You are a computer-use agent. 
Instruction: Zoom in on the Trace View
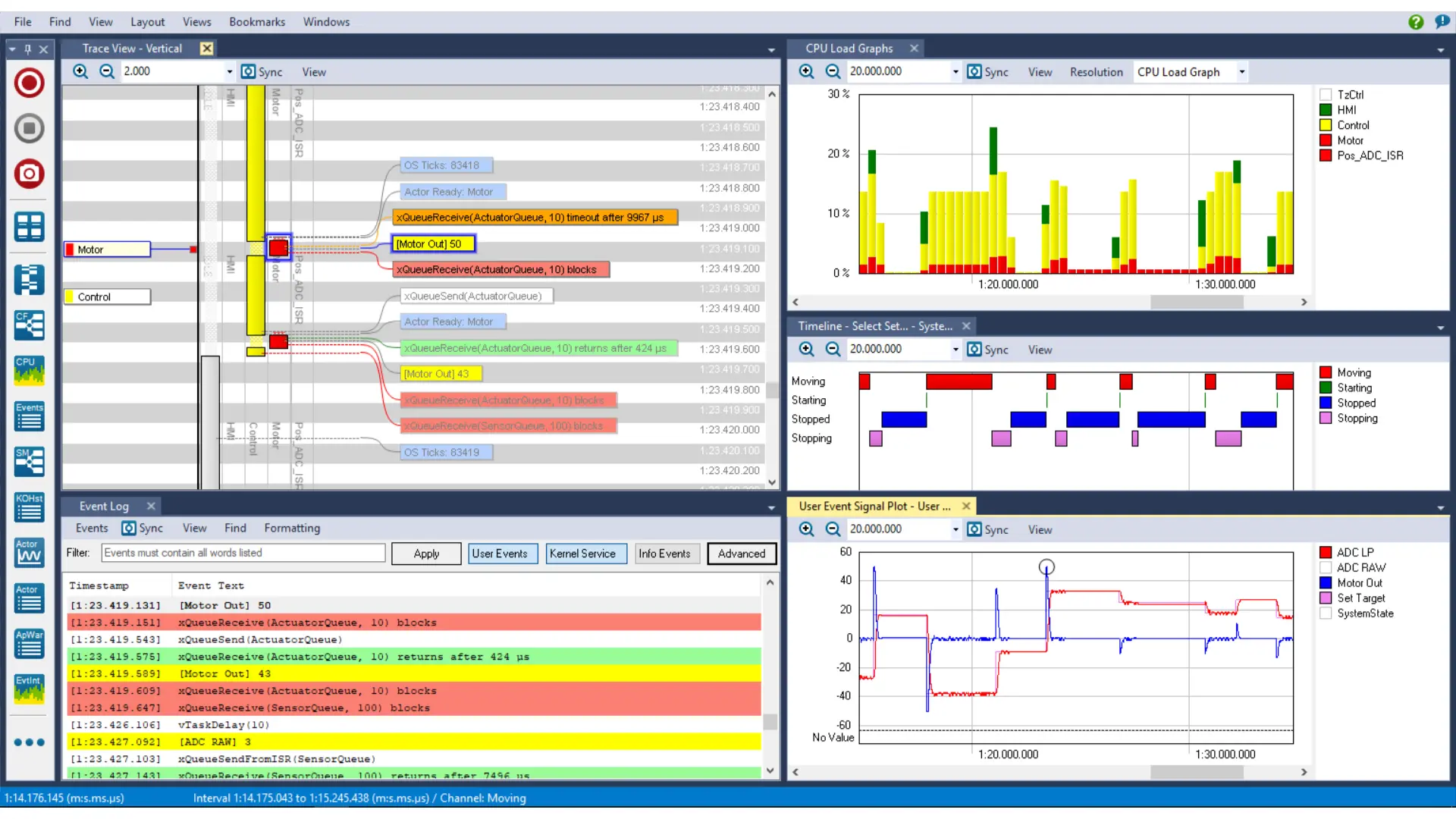[x=80, y=71]
